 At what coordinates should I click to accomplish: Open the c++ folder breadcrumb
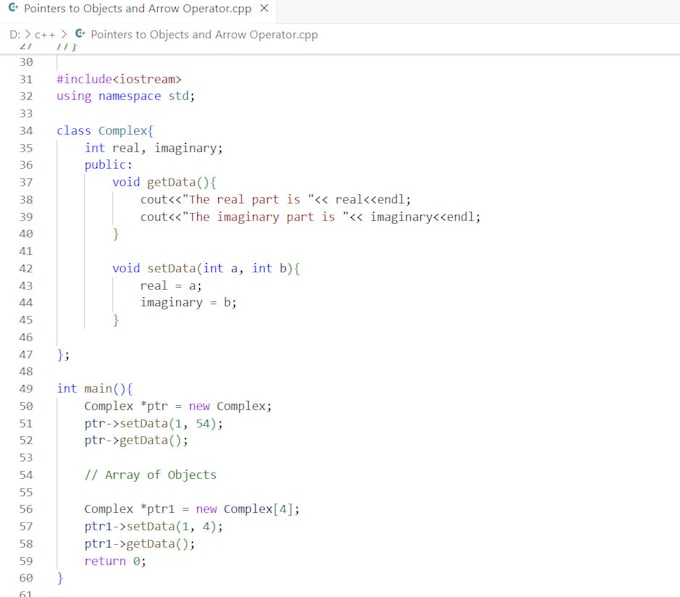pos(45,34)
